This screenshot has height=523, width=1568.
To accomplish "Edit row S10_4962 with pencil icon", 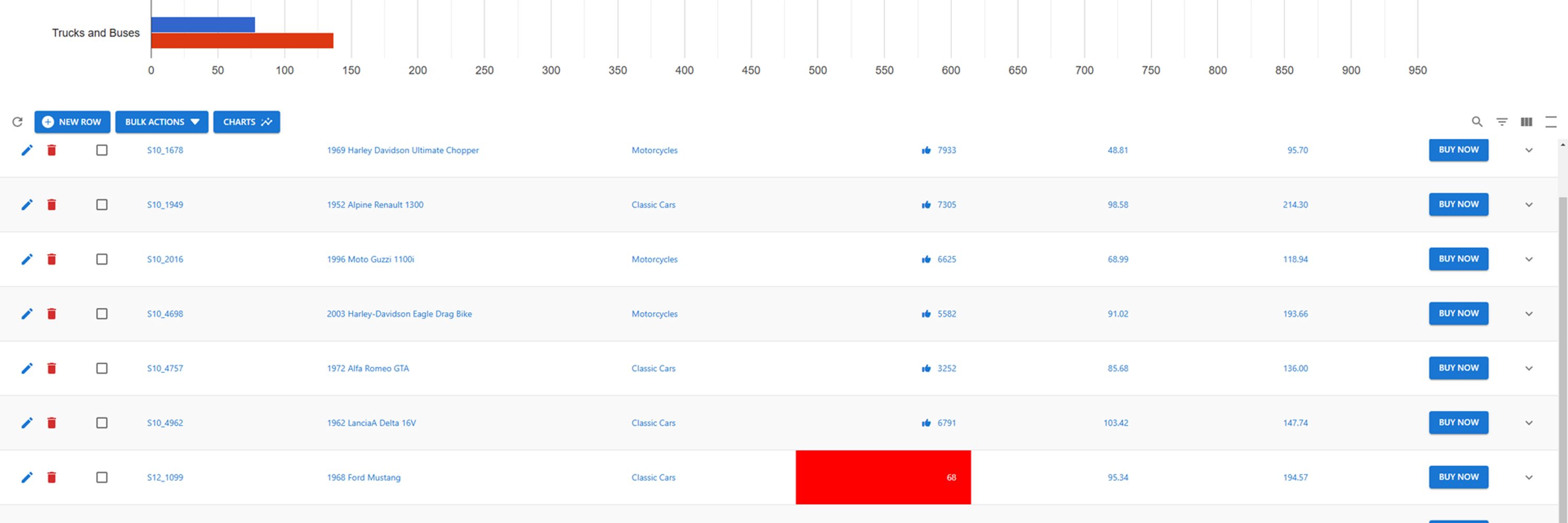I will pyautogui.click(x=27, y=423).
